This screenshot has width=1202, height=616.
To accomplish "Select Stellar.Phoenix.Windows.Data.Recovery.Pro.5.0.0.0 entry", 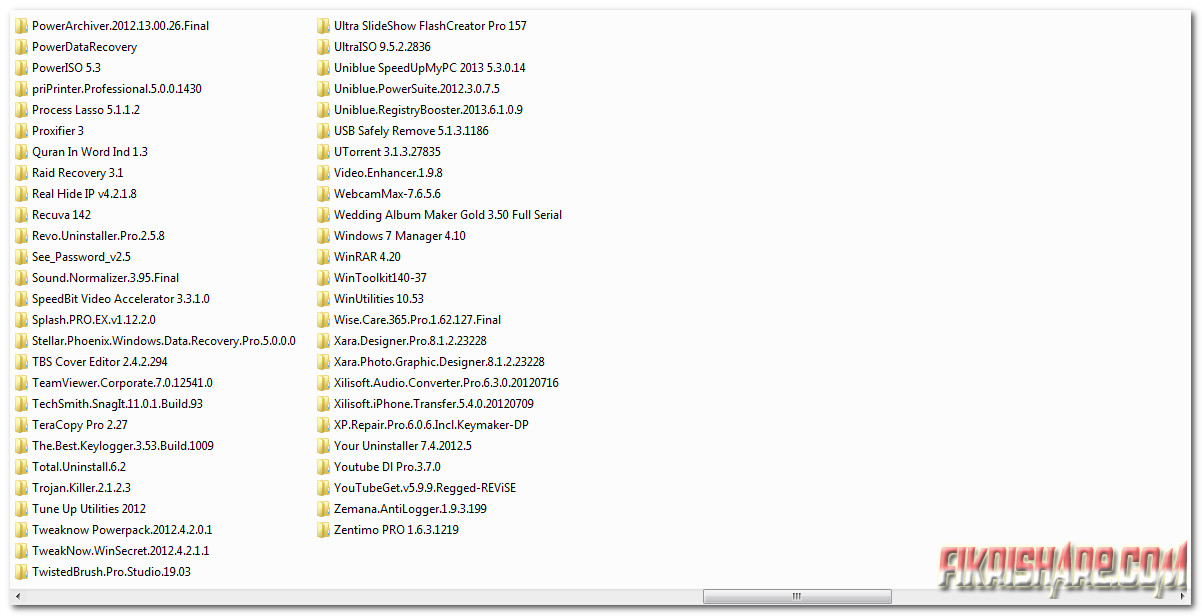I will point(164,341).
